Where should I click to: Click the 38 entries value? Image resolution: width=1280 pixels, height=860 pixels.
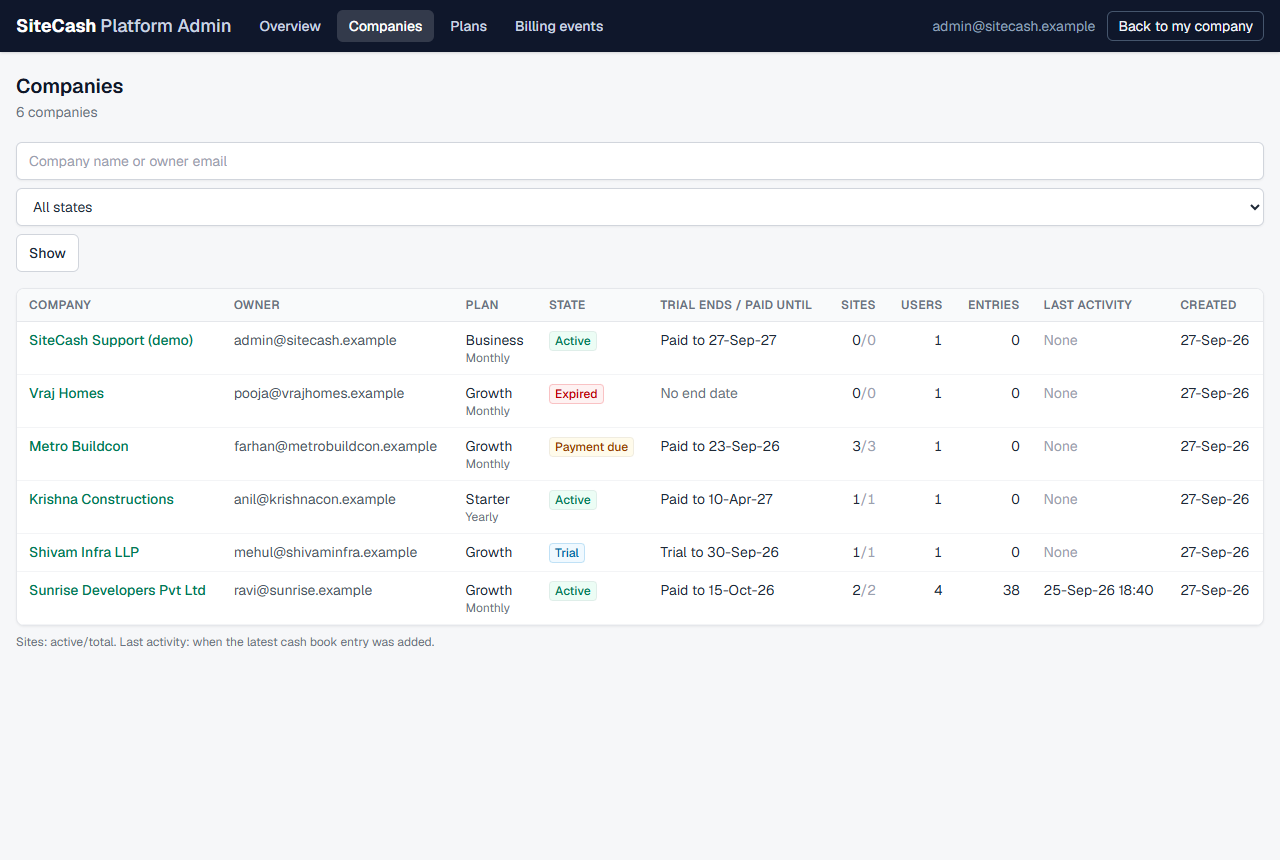point(1011,590)
